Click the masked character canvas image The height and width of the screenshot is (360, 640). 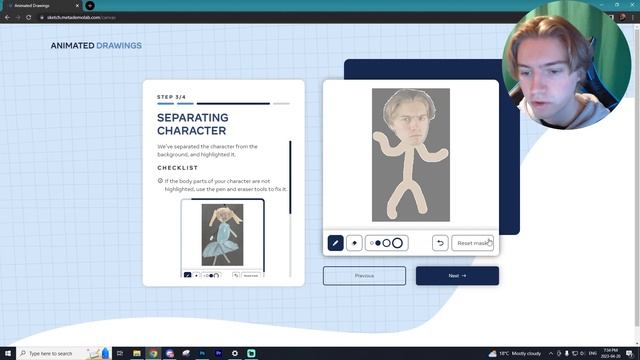tap(411, 155)
